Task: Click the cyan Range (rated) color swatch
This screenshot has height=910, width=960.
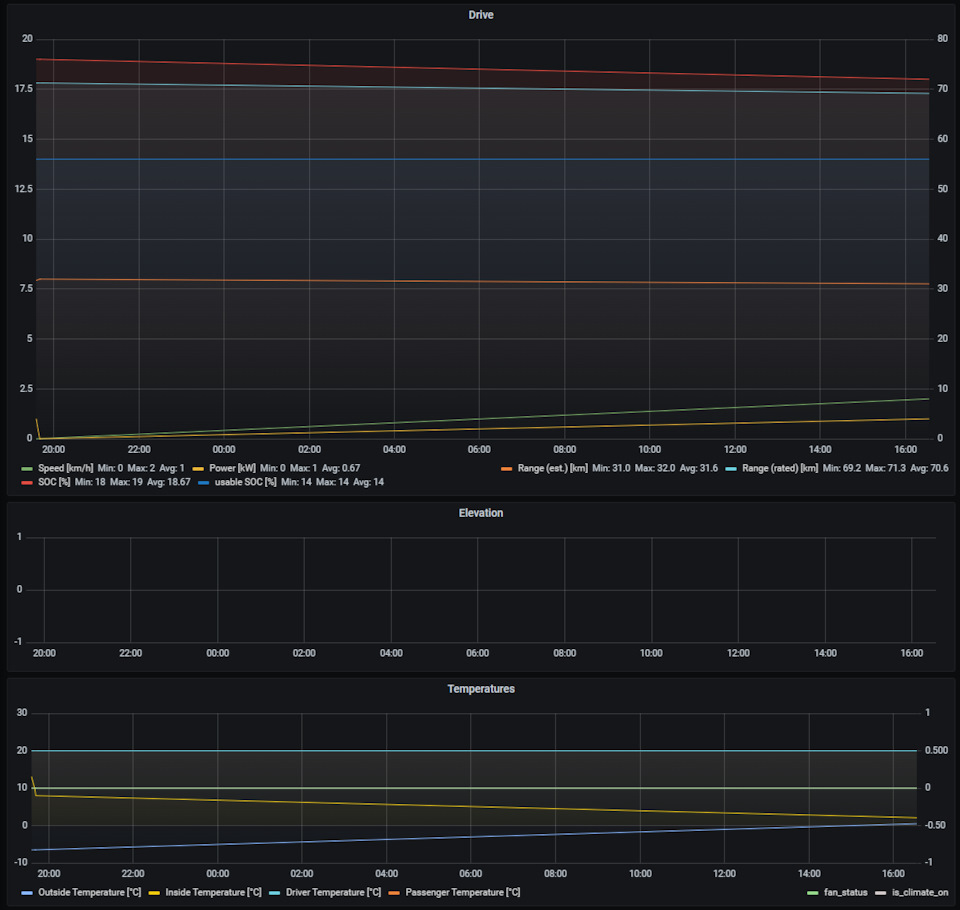Action: (x=731, y=468)
